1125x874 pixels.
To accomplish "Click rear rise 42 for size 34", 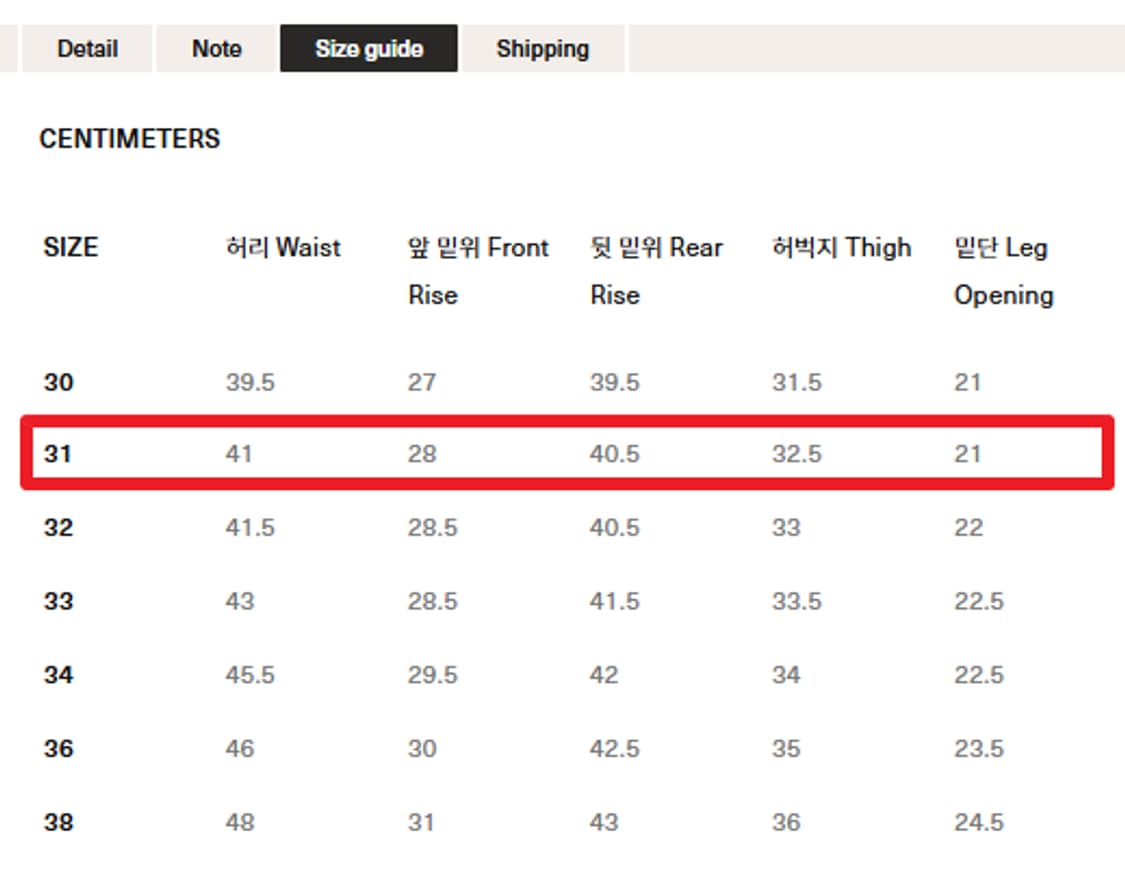I will pyautogui.click(x=605, y=675).
